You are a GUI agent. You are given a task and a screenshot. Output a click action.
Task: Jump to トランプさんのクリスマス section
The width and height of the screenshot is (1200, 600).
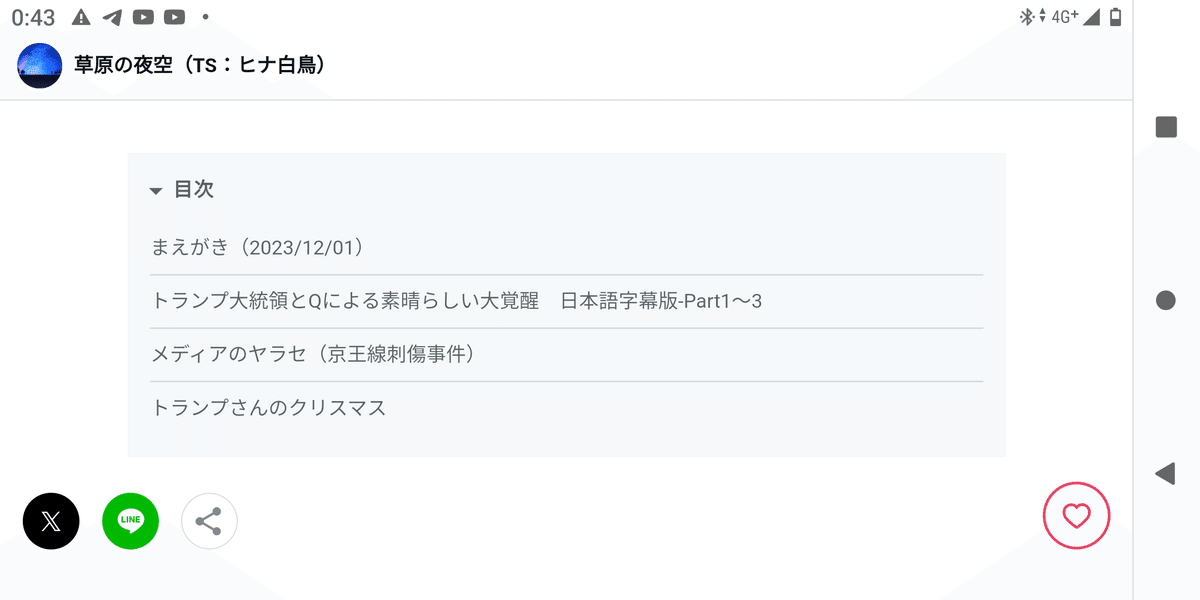pos(268,408)
